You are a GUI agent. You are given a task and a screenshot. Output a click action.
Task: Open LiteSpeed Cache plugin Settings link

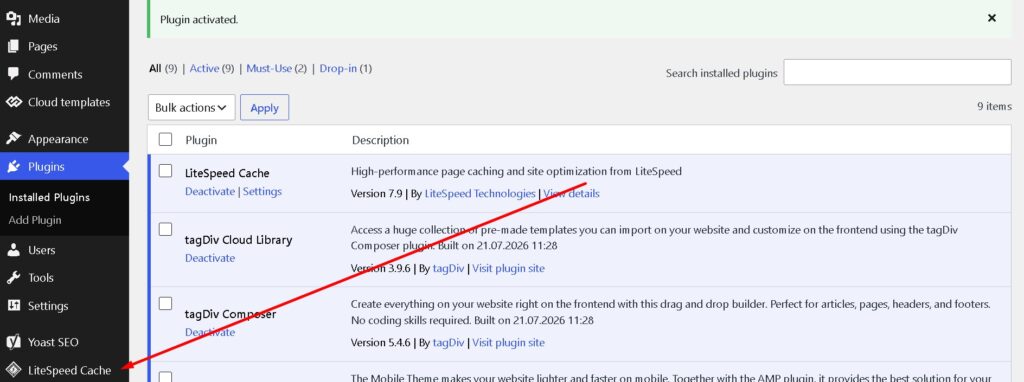[263, 191]
